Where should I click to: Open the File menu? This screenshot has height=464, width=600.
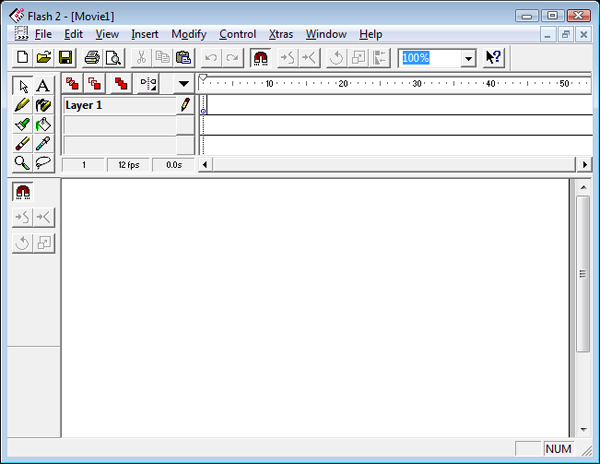click(x=43, y=34)
